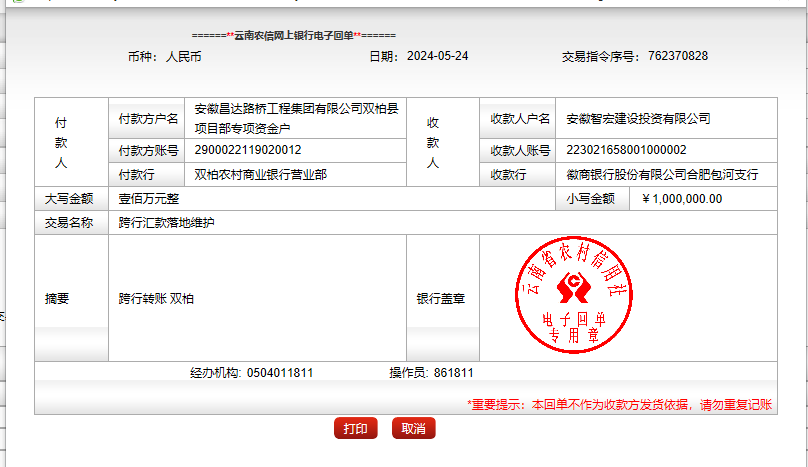
Task: Click the payee account number 223021658001000002
Action: tap(626, 150)
